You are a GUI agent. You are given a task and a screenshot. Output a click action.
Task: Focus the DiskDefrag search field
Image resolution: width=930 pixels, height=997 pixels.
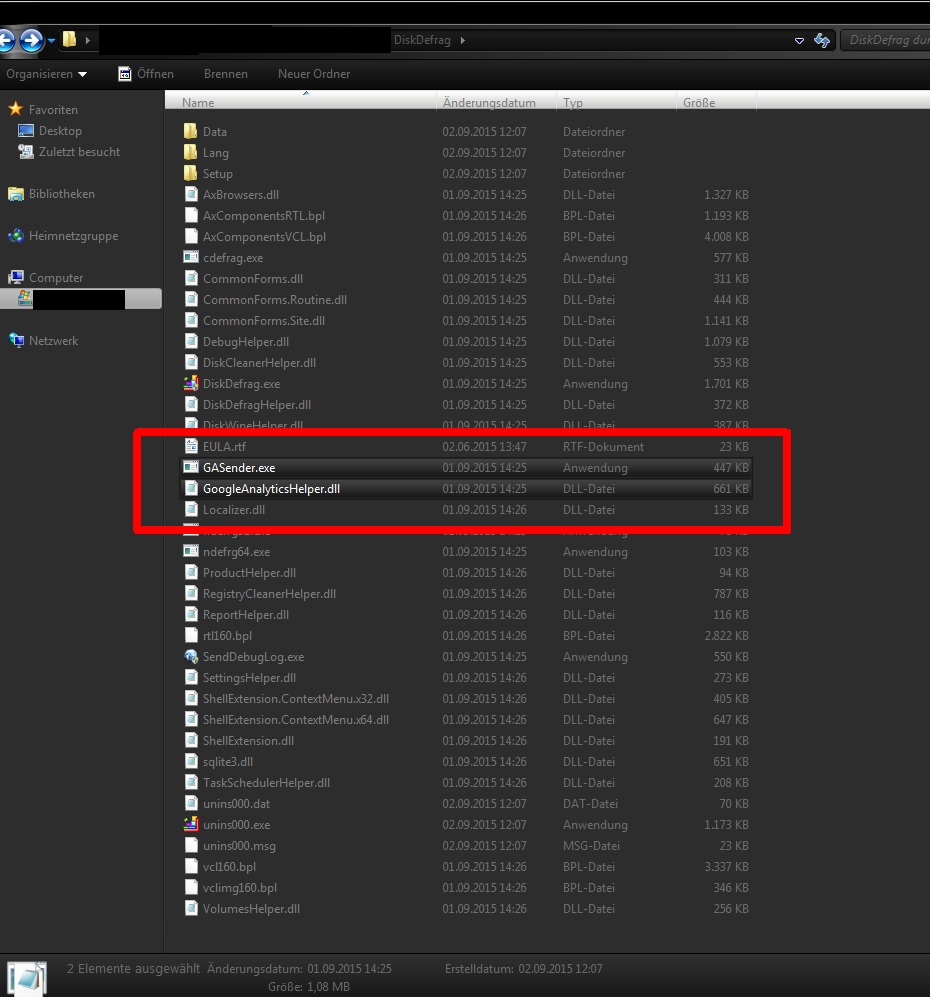click(885, 40)
